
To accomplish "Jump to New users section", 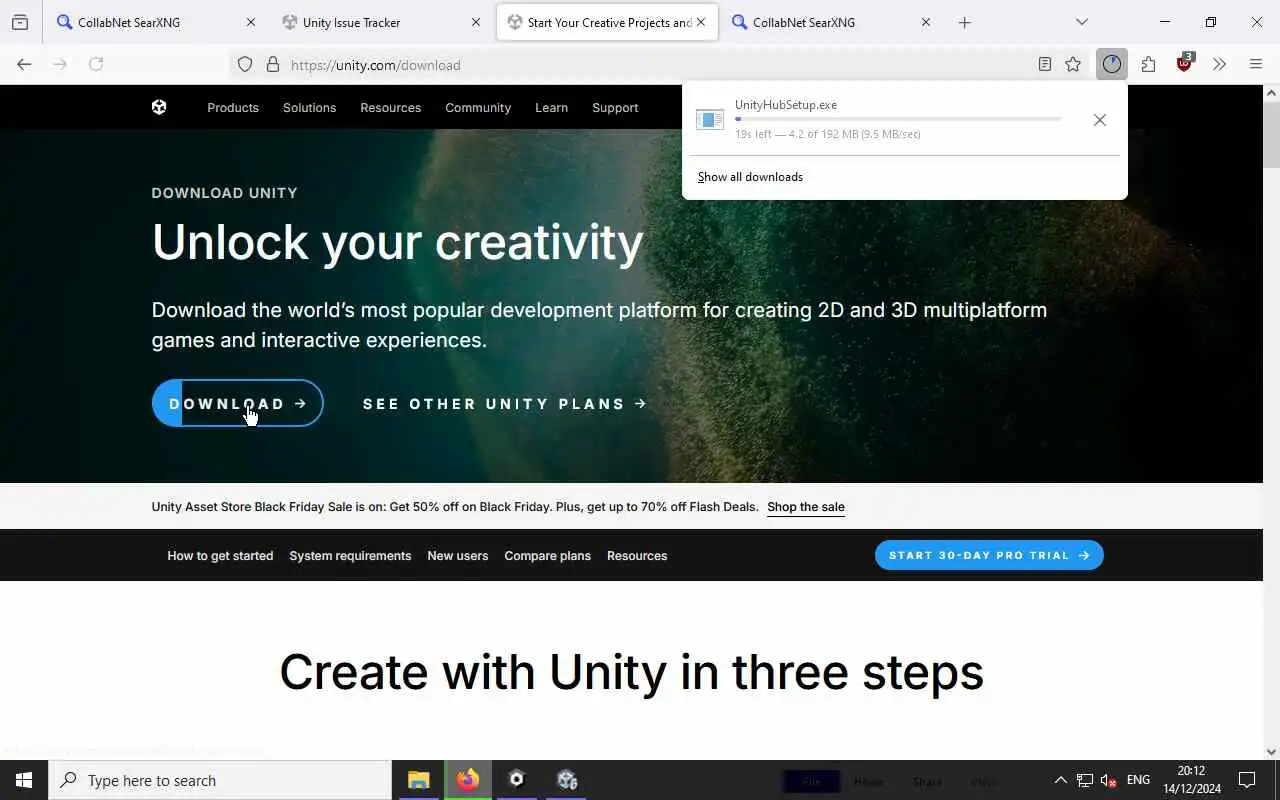I will click(458, 555).
